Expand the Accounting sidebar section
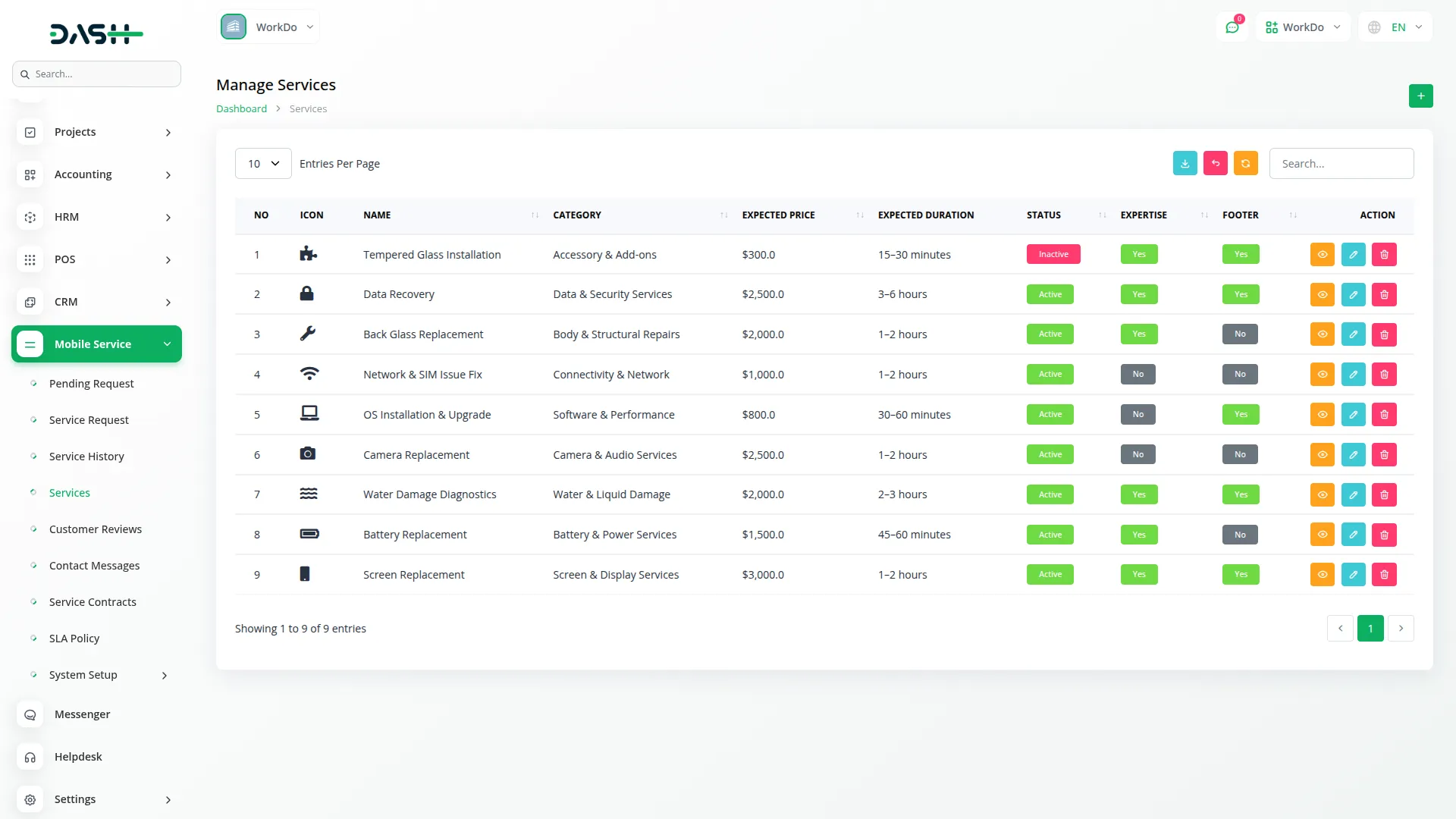 click(x=82, y=174)
